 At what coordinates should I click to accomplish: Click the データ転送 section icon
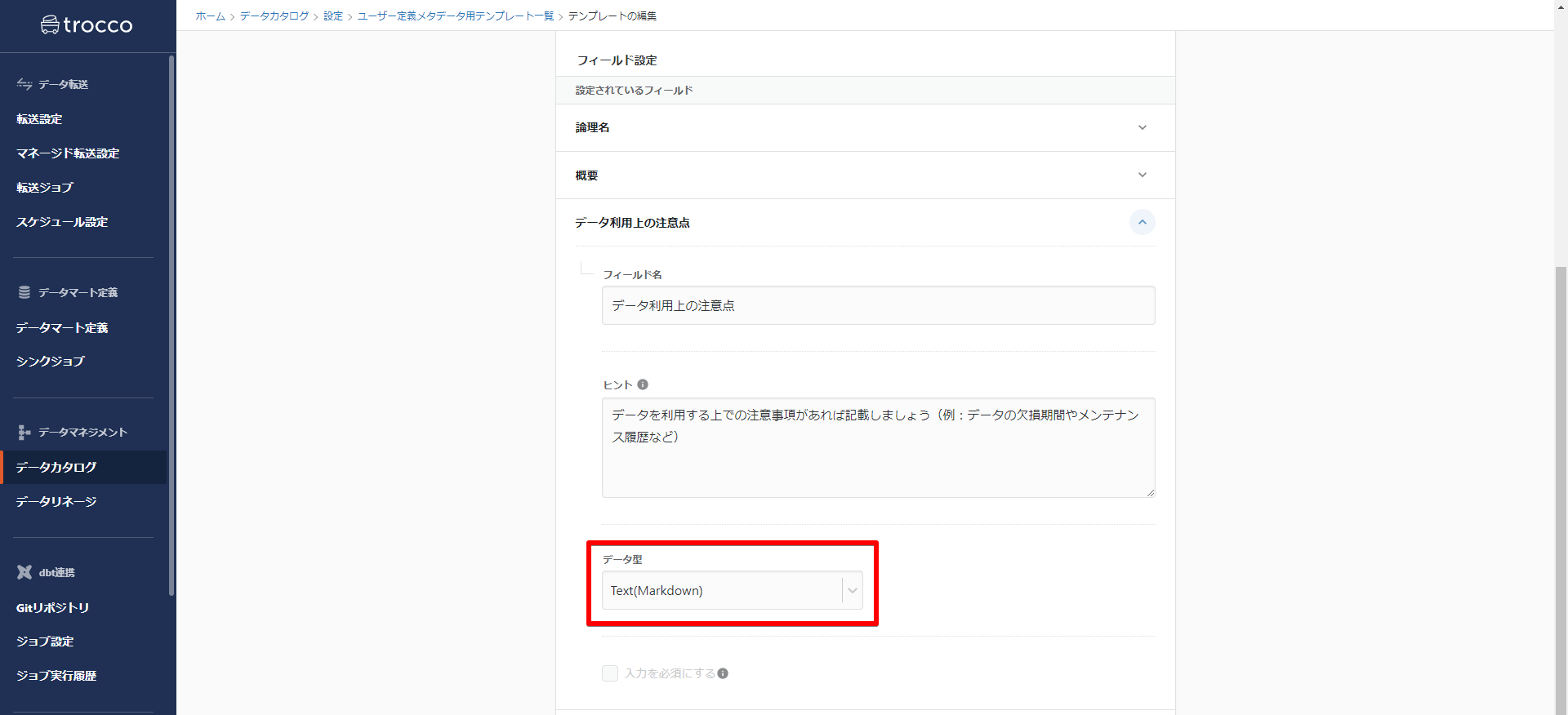[24, 84]
